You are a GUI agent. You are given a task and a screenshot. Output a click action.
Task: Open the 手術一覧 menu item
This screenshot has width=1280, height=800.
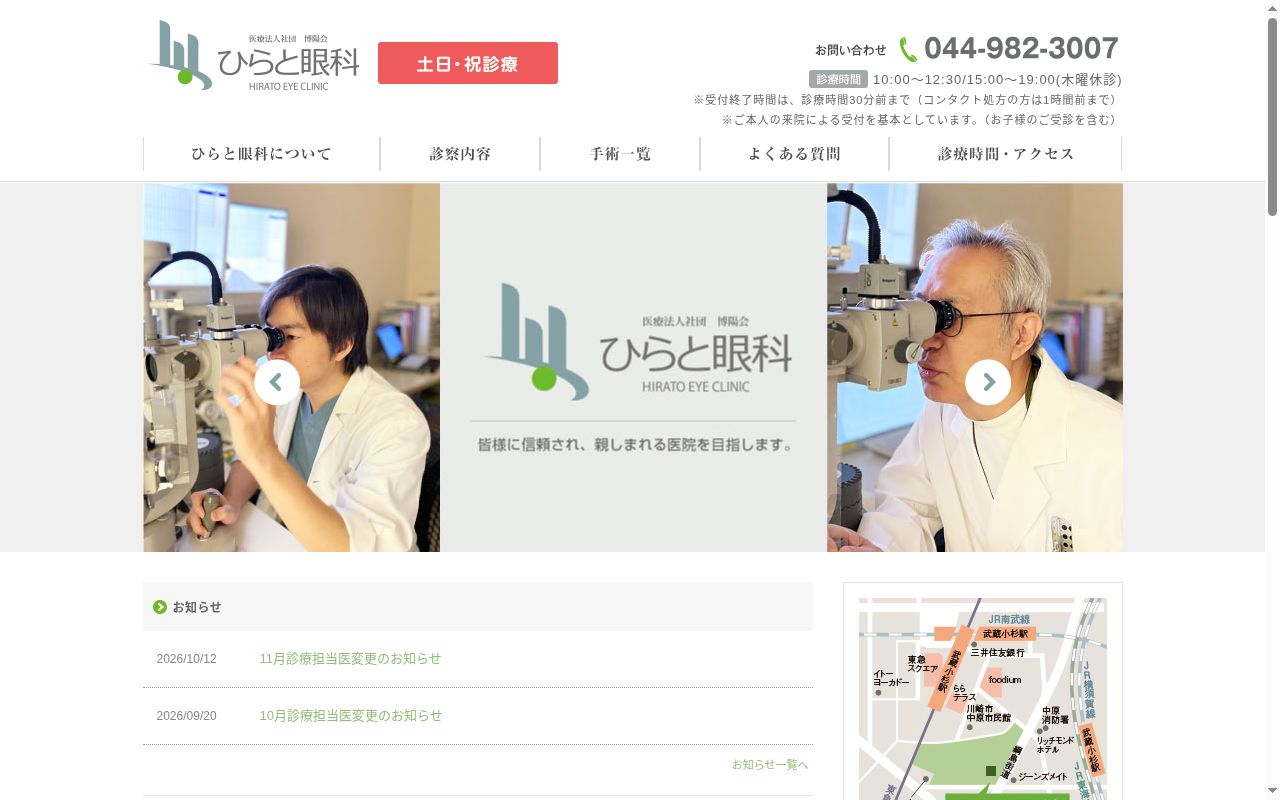(x=620, y=154)
